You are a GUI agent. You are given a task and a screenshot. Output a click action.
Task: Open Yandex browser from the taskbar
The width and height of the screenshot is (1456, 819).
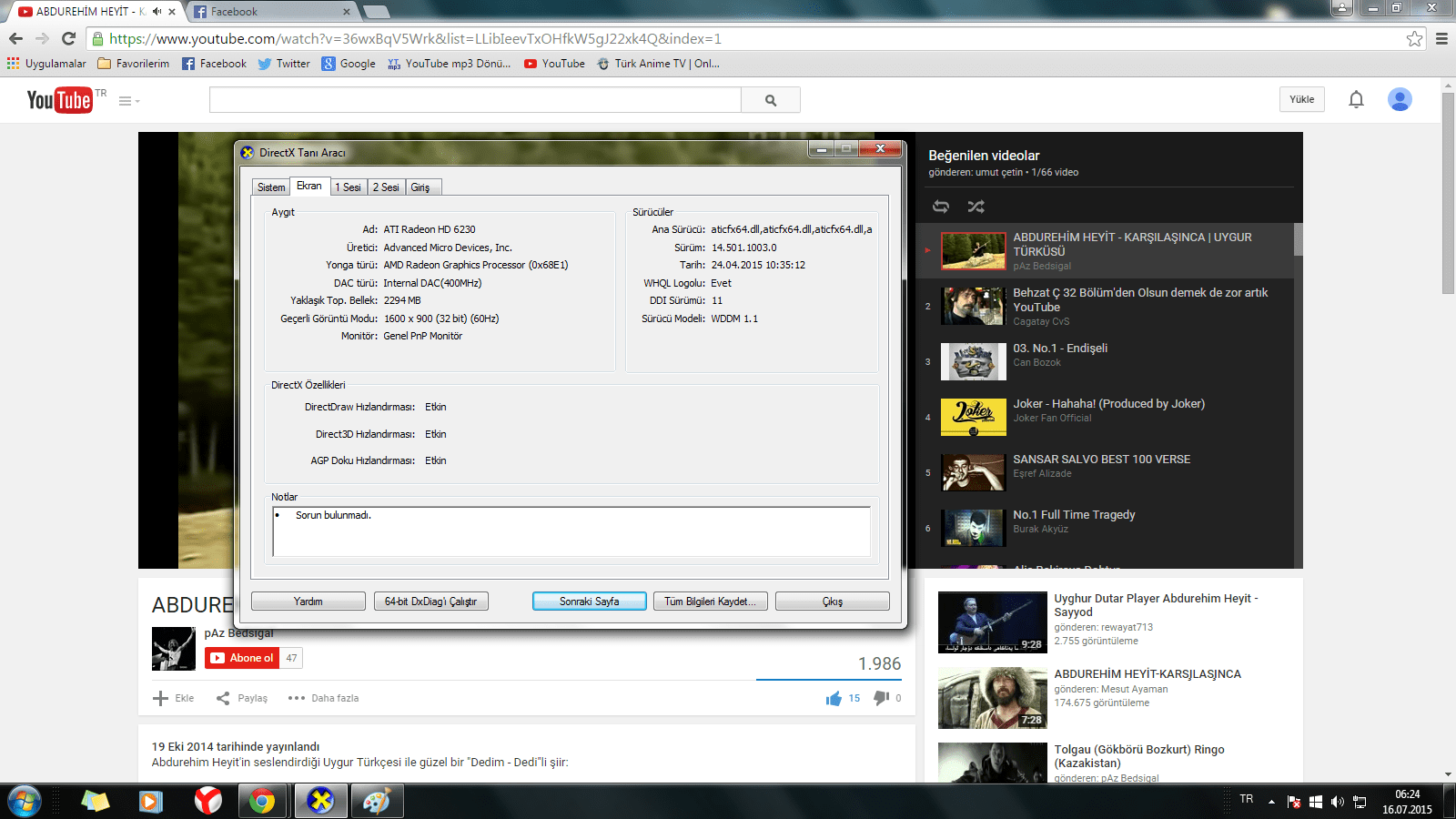click(x=207, y=801)
